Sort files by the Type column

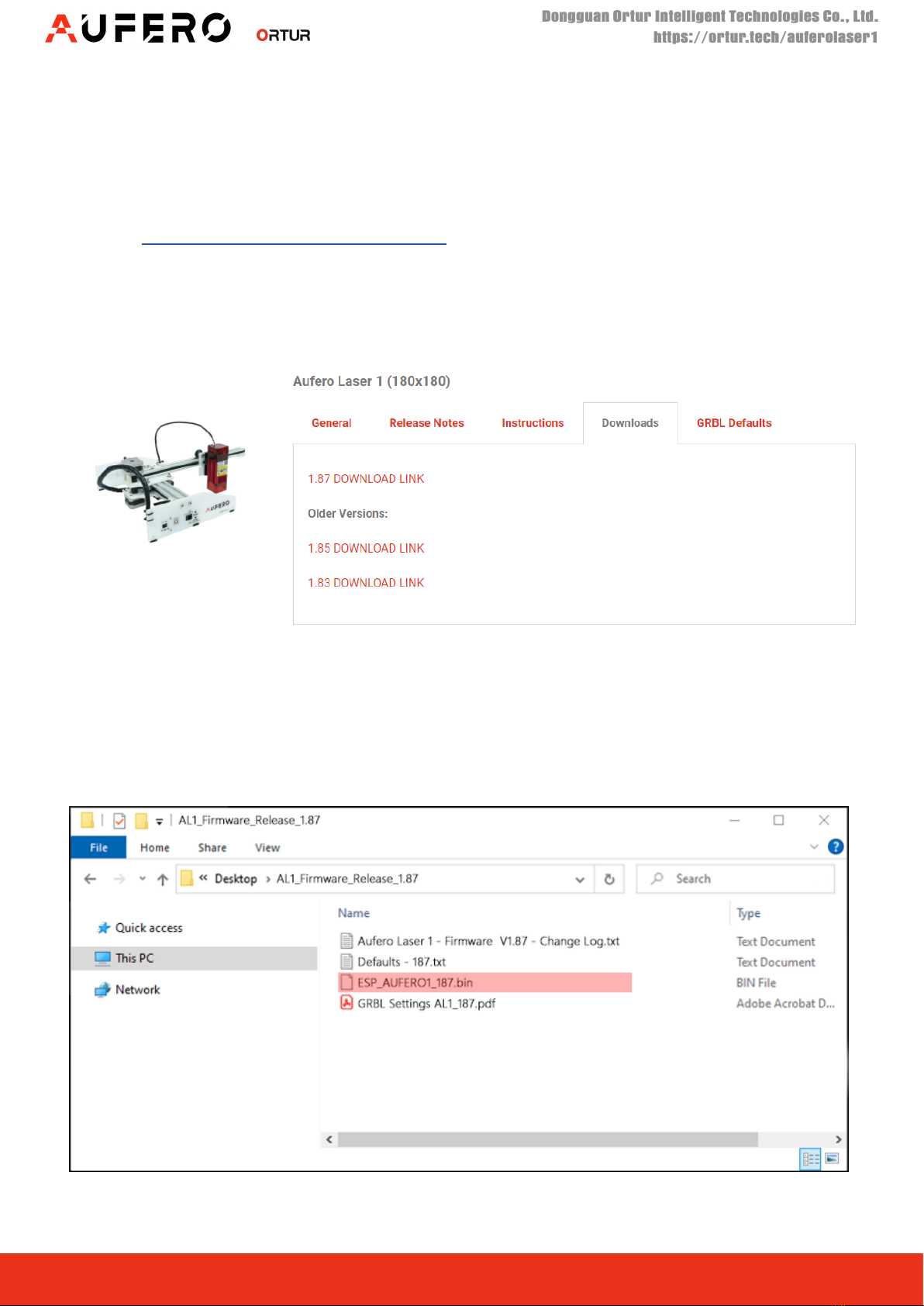click(749, 913)
